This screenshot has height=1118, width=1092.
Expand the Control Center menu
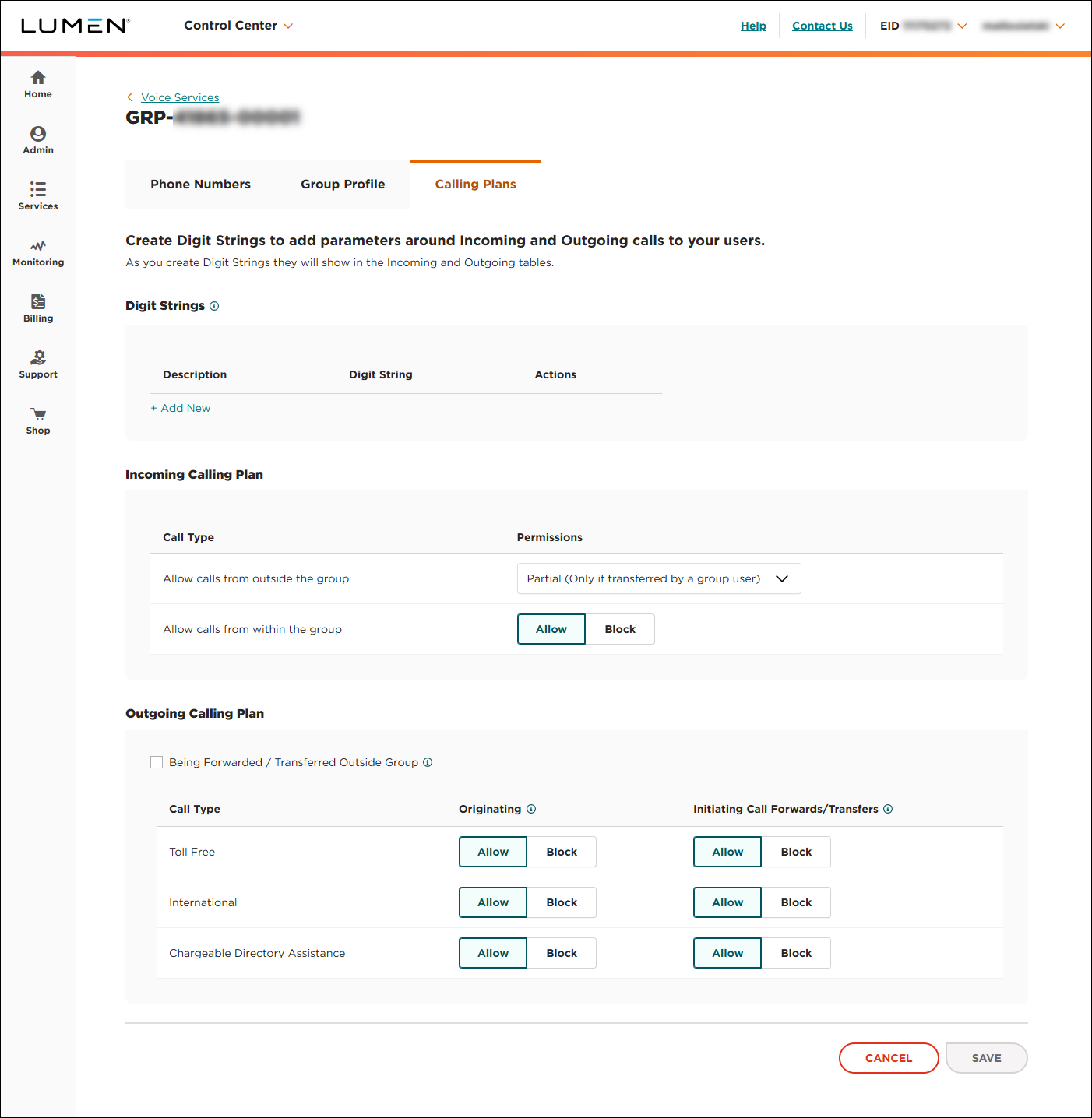point(238,25)
